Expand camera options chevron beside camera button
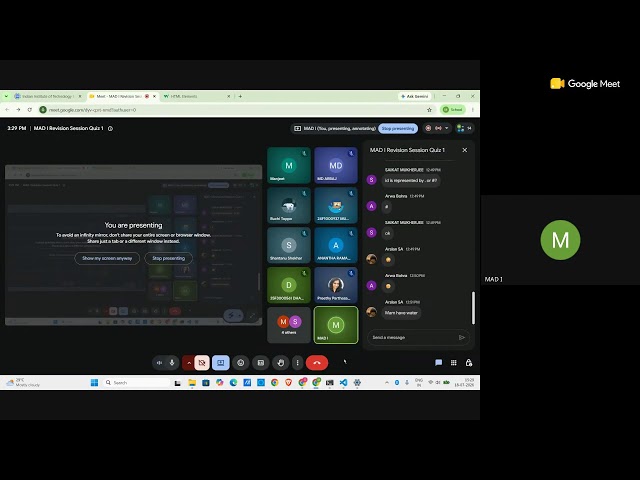This screenshot has width=640, height=480. coord(189,362)
